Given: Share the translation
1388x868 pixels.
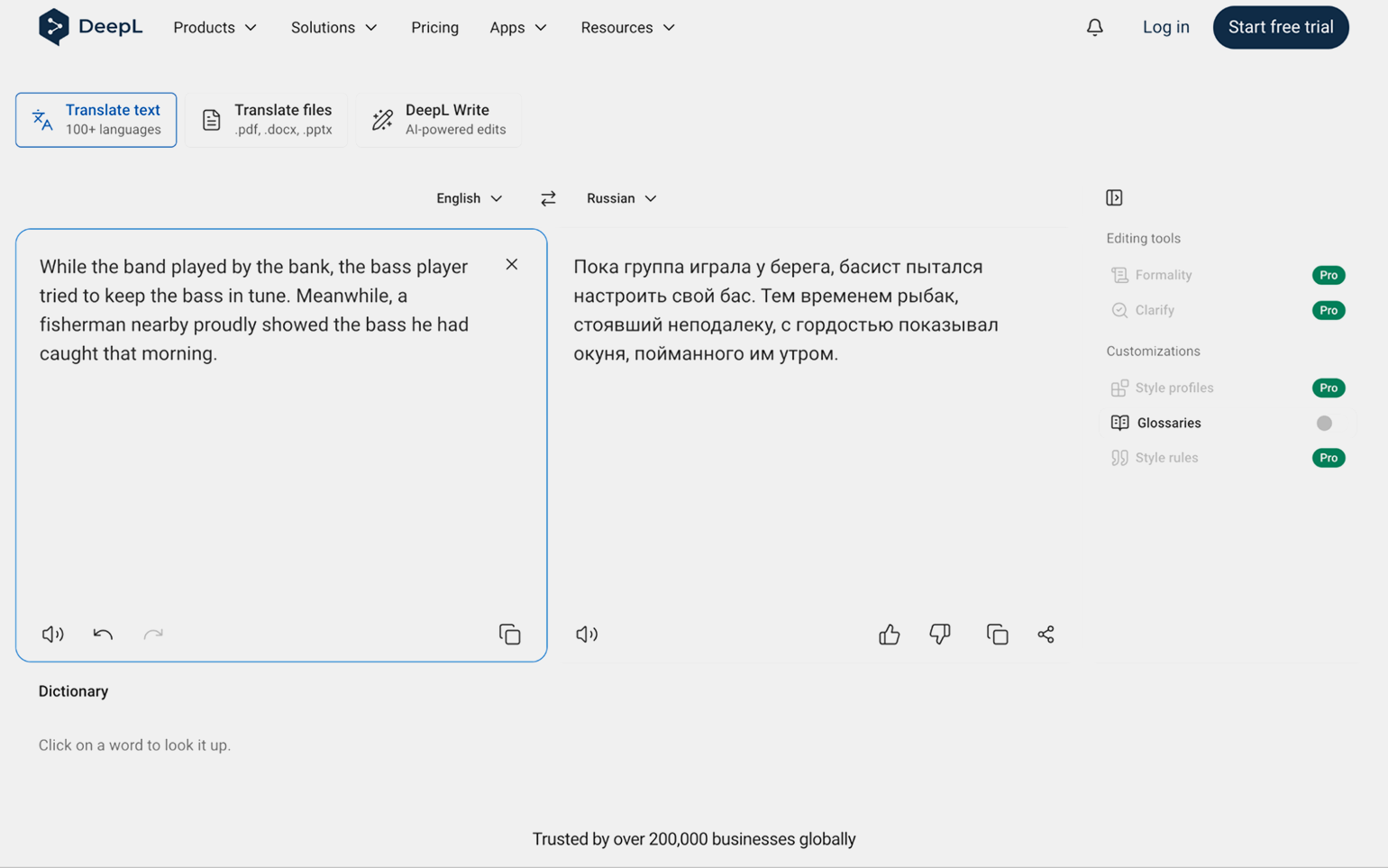Looking at the screenshot, I should tap(1046, 634).
